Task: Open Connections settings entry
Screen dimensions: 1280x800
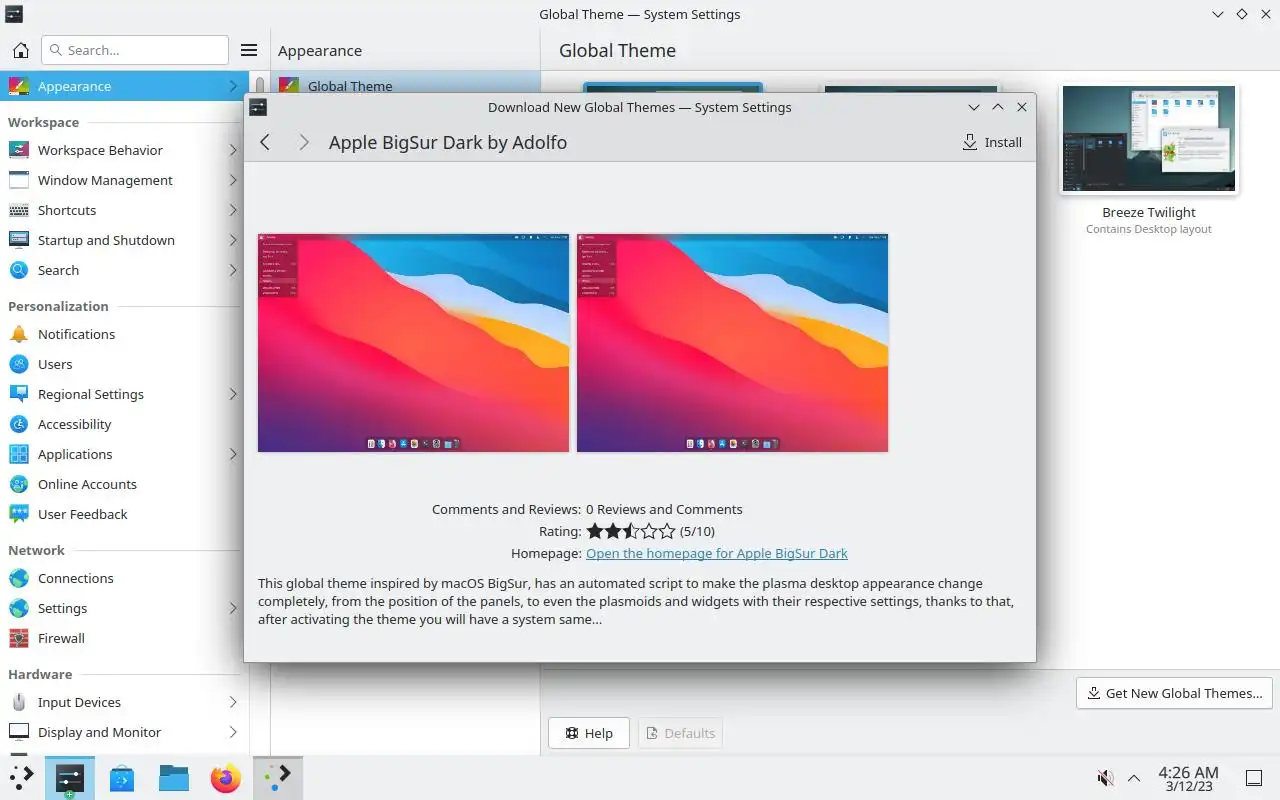Action: 124,578
